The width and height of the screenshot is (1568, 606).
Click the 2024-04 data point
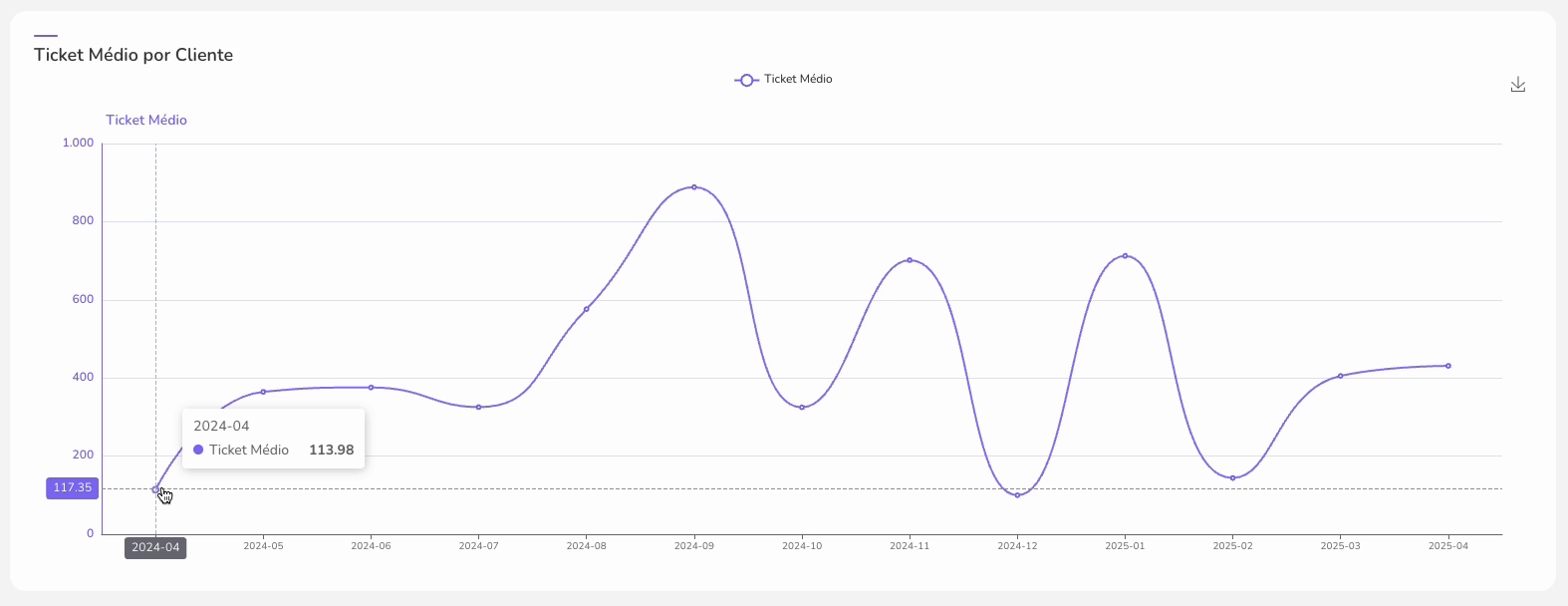[155, 489]
